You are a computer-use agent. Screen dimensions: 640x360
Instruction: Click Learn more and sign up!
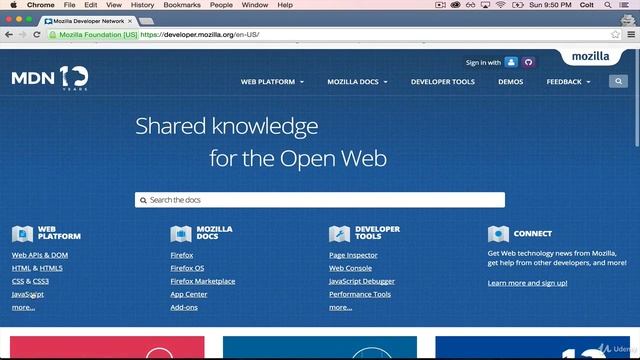[x=527, y=283]
